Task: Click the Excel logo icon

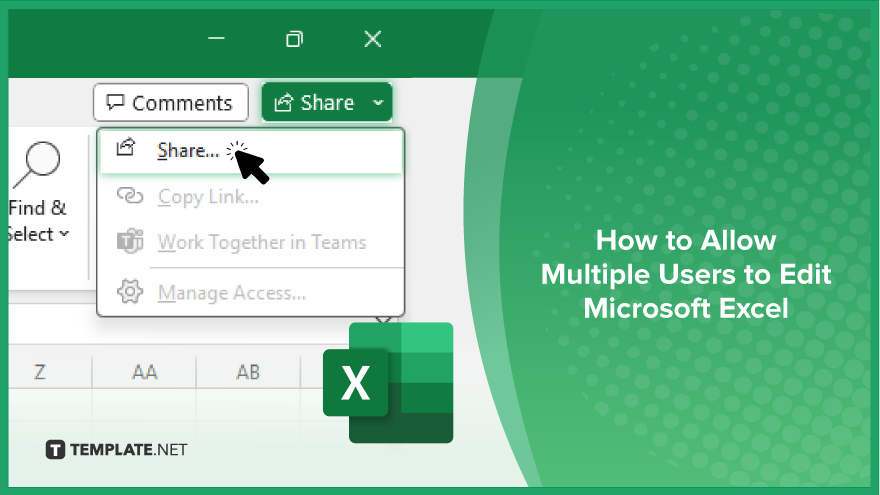Action: (x=388, y=383)
